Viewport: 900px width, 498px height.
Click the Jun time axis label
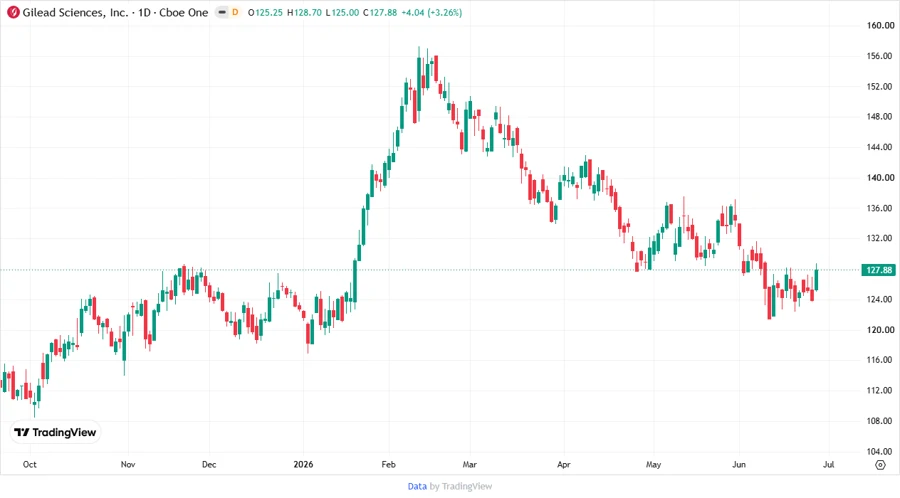[x=739, y=464]
